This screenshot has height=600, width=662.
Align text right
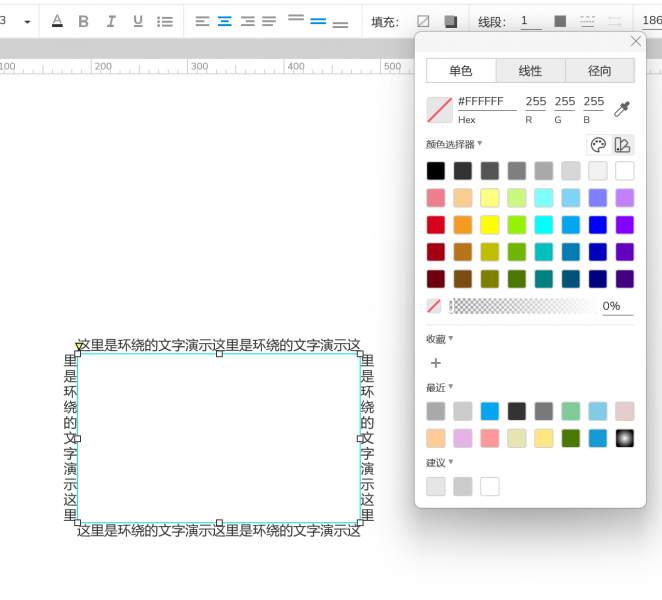(x=248, y=21)
